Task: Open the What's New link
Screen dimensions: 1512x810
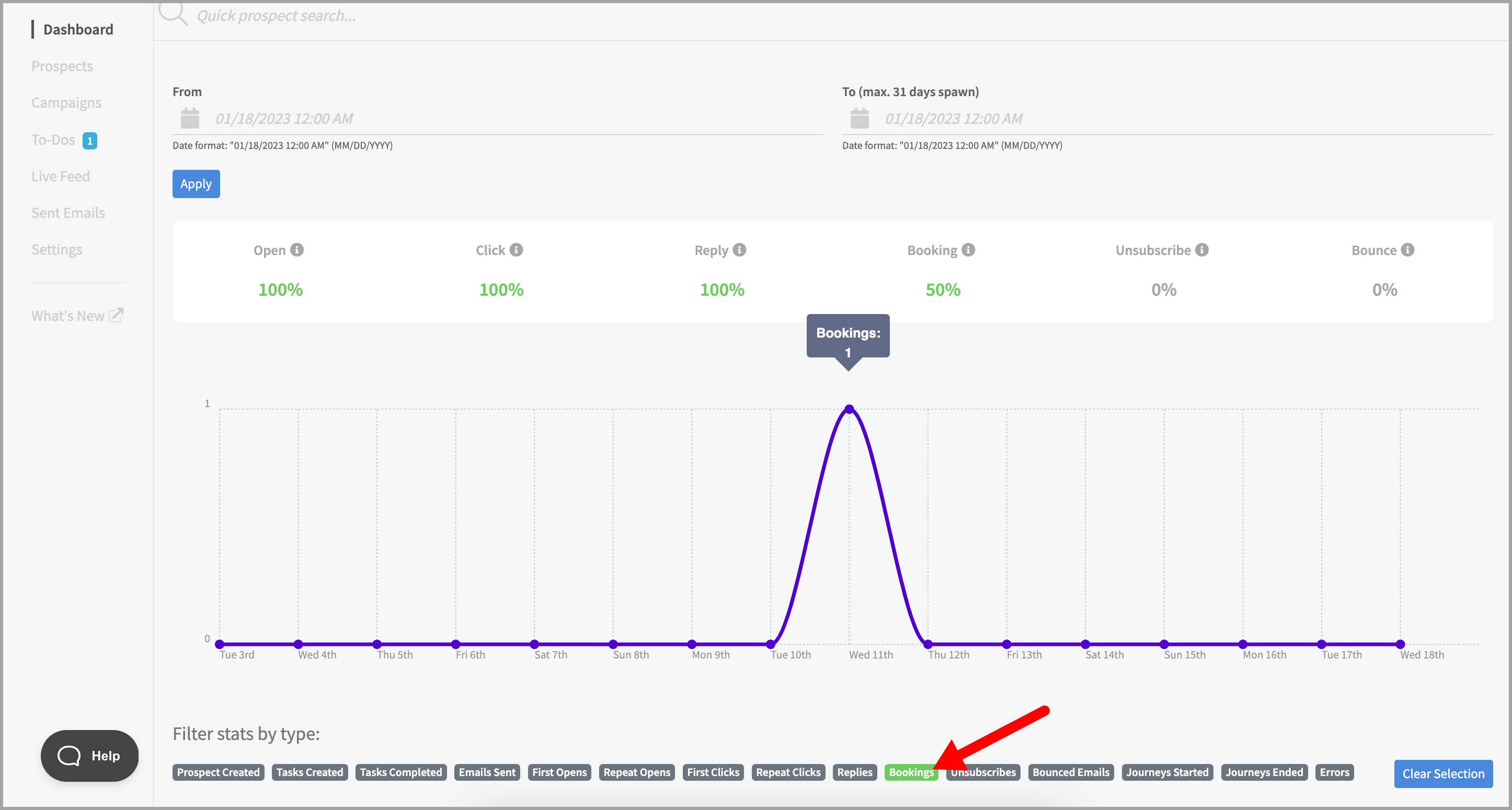Action: click(68, 316)
